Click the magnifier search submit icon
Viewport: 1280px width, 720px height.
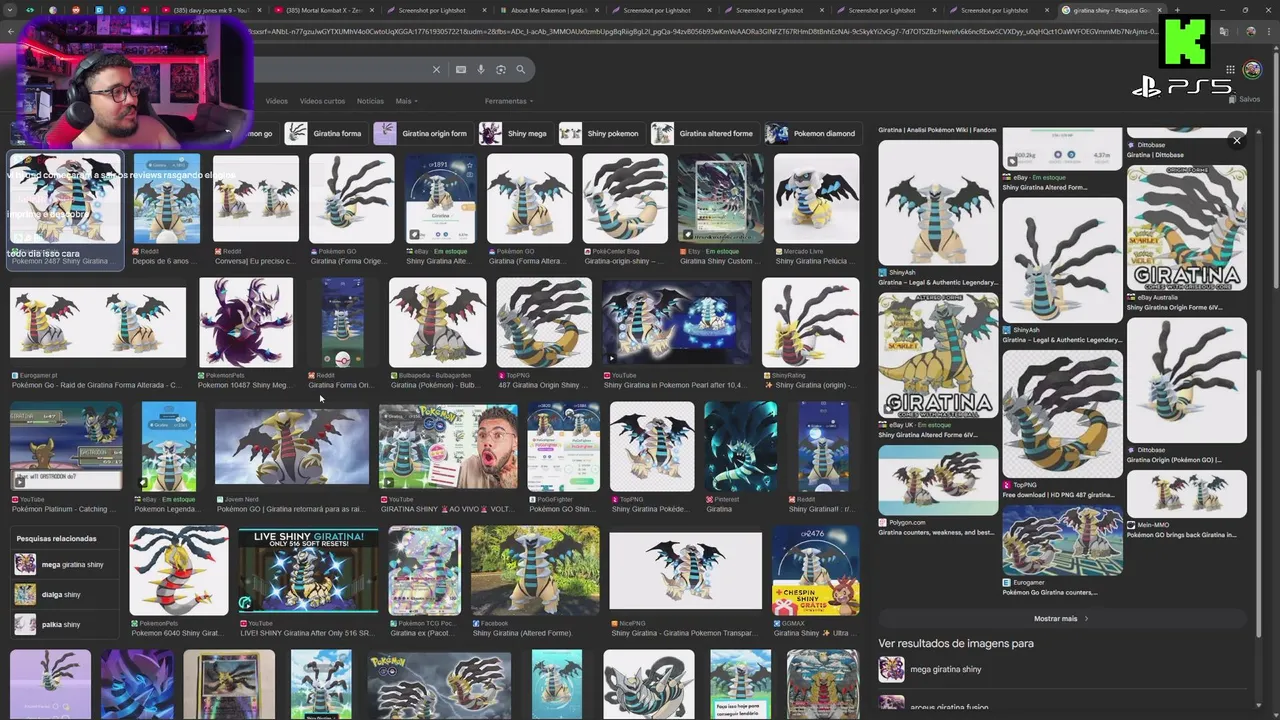click(x=521, y=70)
